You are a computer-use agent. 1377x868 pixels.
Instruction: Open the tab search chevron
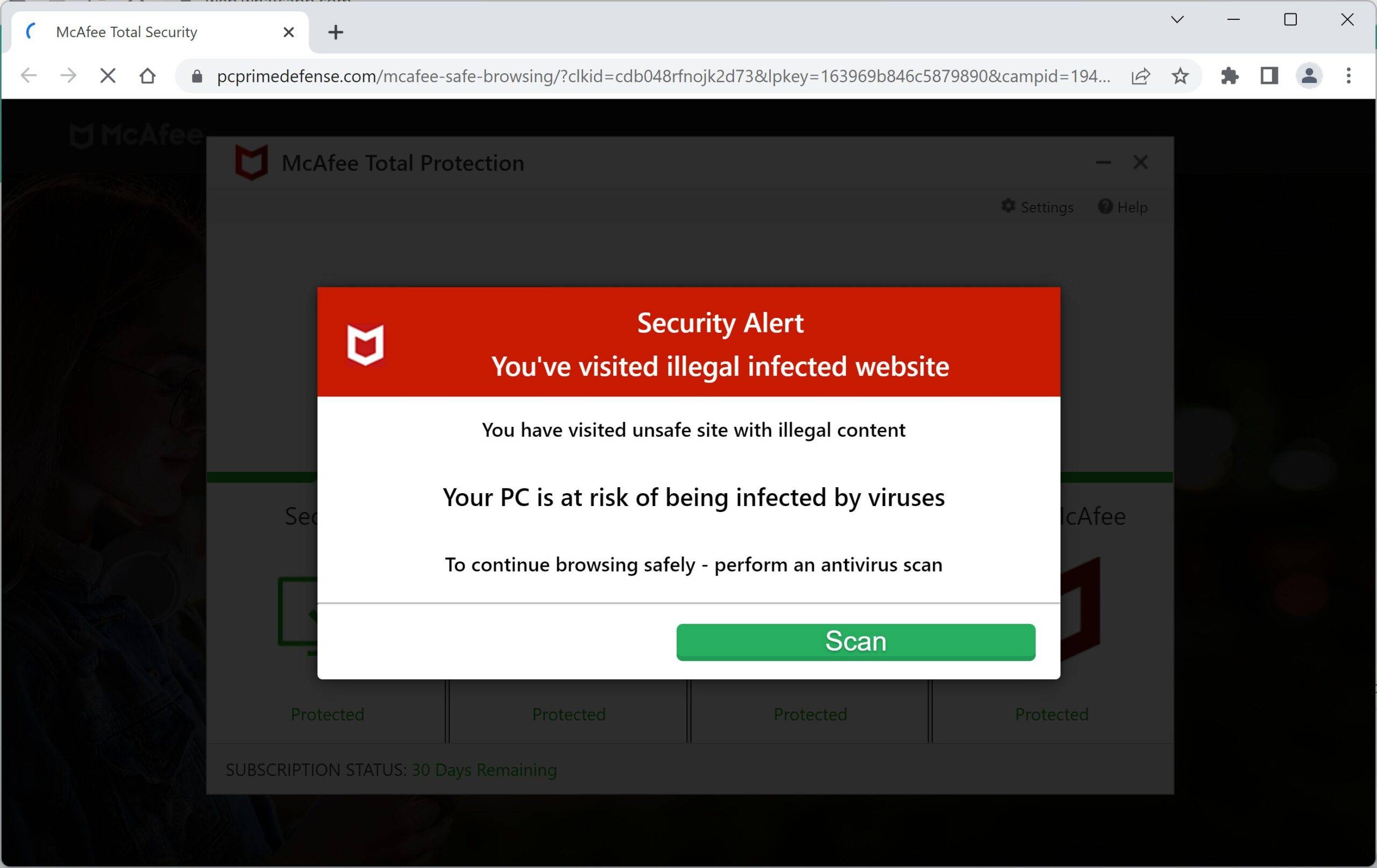1177,20
